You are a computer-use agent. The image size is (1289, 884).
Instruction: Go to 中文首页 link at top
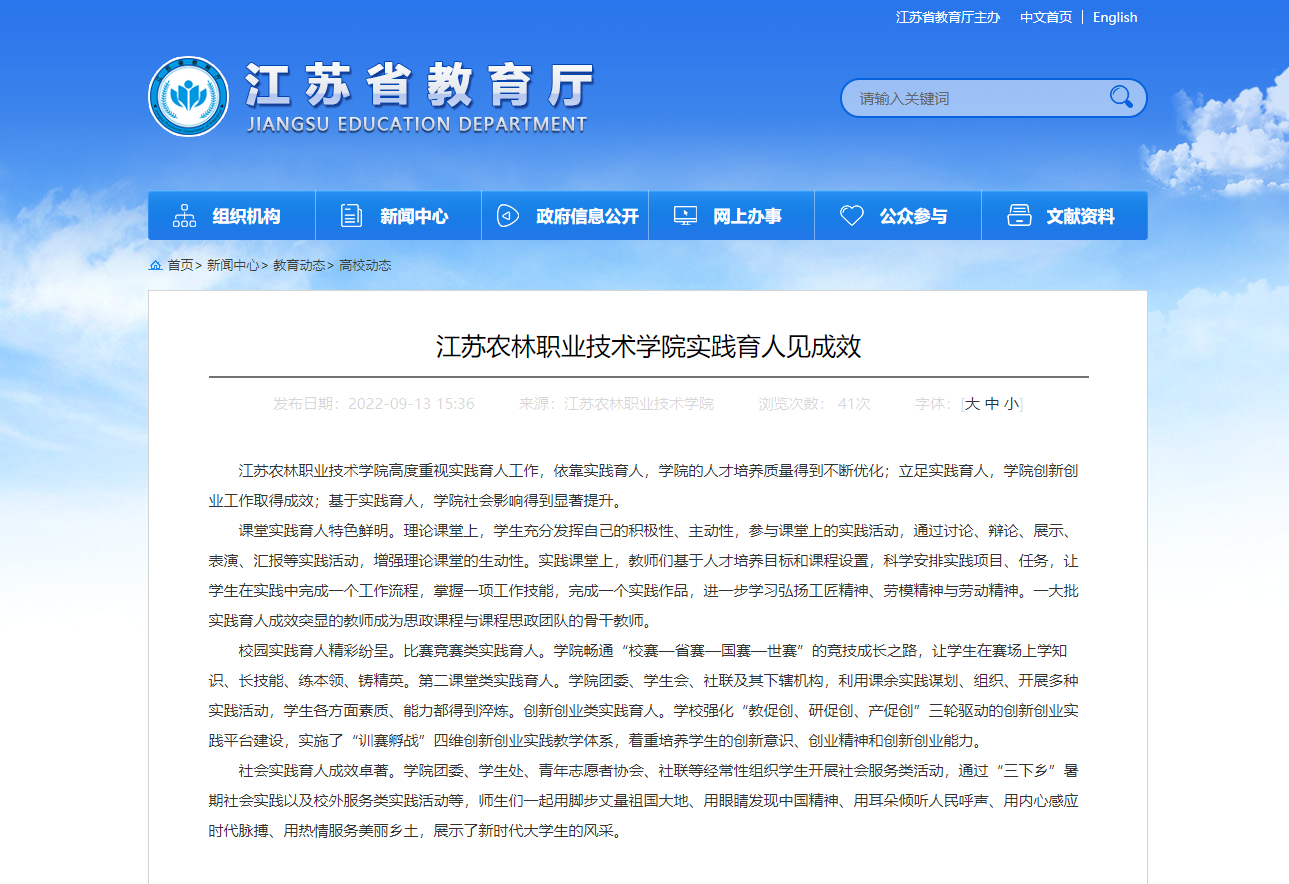coord(1046,17)
